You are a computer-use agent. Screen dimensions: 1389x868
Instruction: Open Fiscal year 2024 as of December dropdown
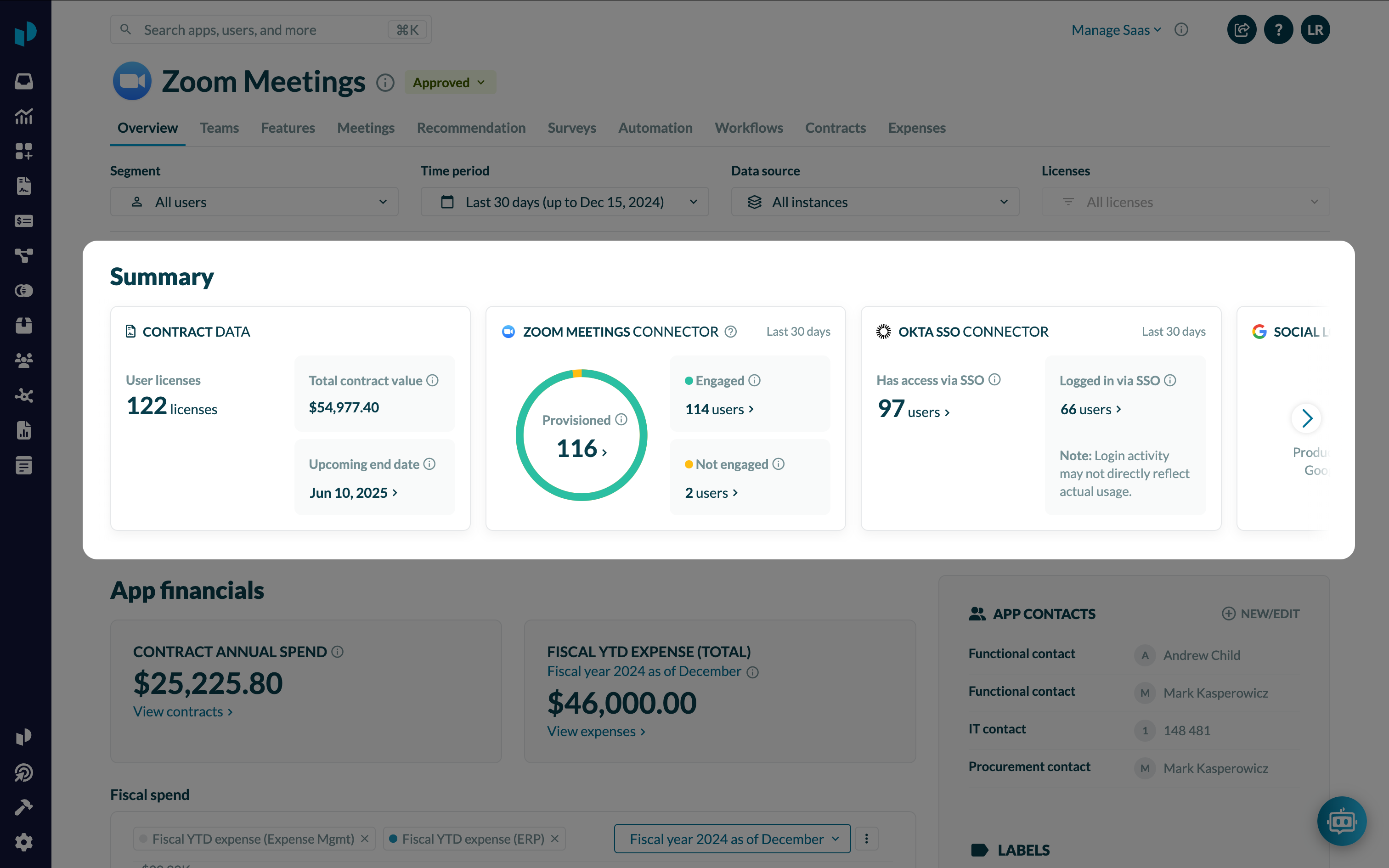[x=732, y=839]
